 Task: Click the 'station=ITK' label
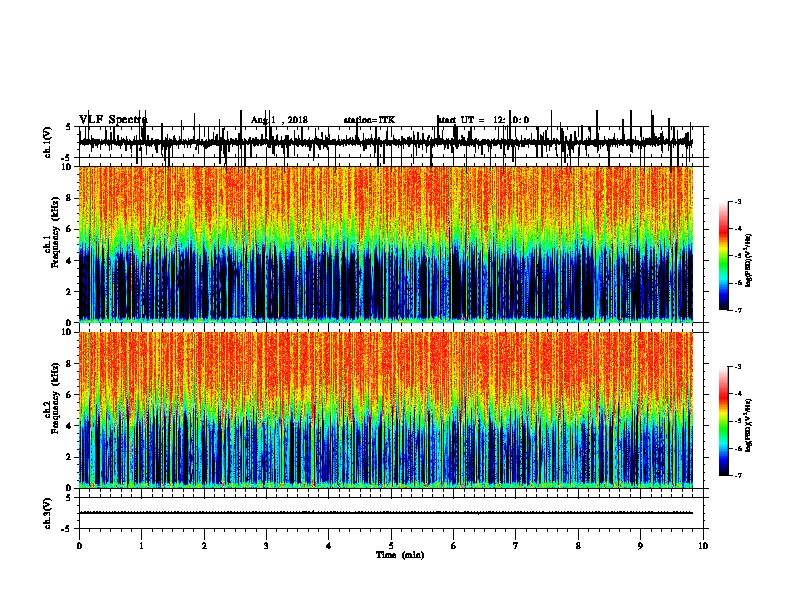[369, 120]
